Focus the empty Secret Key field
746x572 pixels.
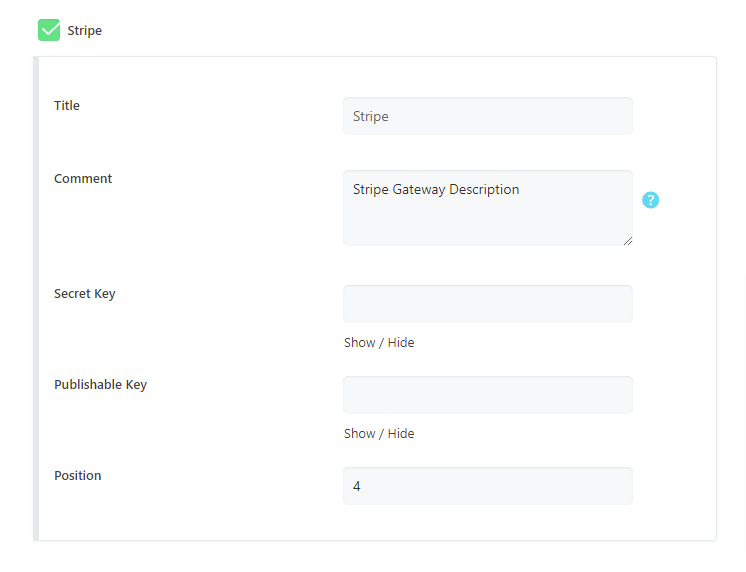pyautogui.click(x=488, y=304)
